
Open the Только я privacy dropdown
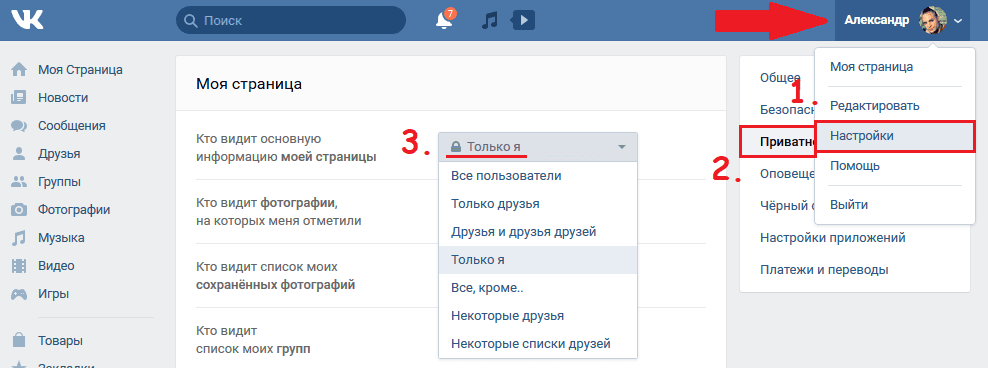537,147
